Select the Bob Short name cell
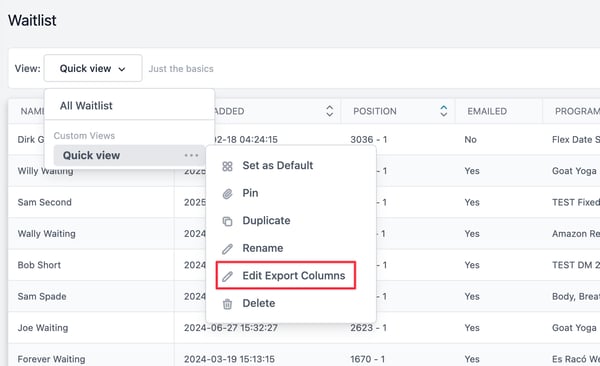This screenshot has height=366, width=600. click(x=39, y=265)
